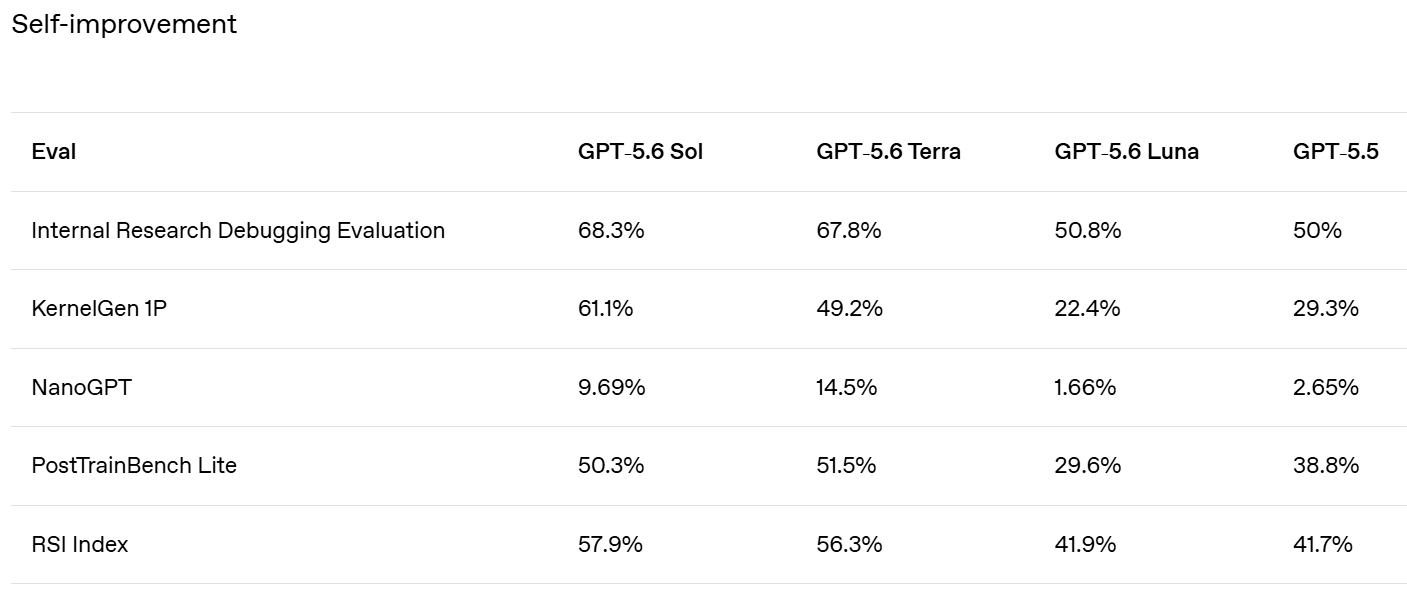Click the 2.65% NanoGPT GPT-5.5 value
Image resolution: width=1407 pixels, height=605 pixels.
click(x=1326, y=387)
